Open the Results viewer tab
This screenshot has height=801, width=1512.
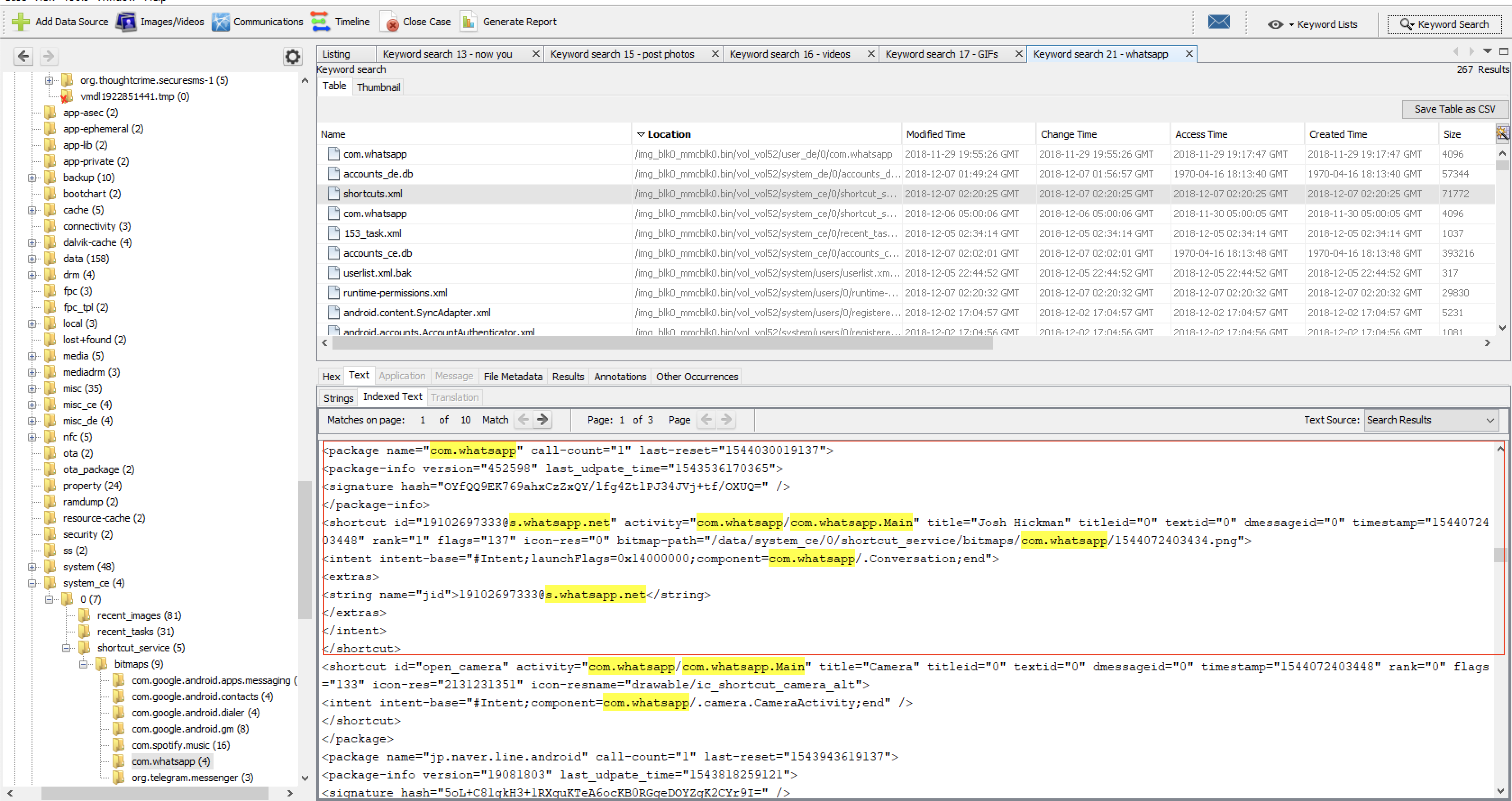tap(568, 377)
